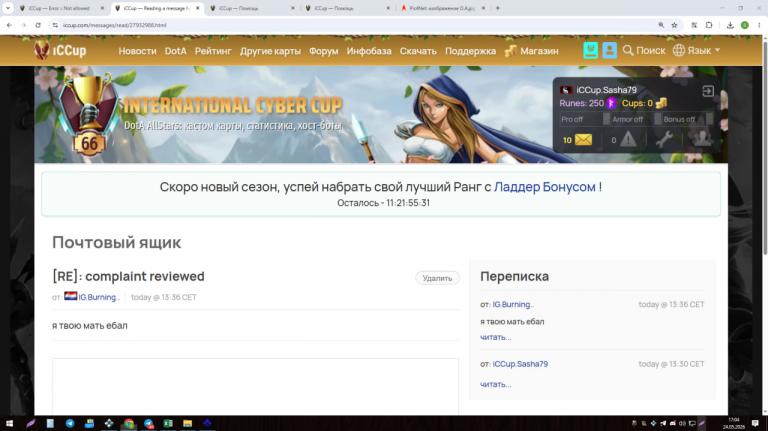Open a new browser tab

pos(498,8)
